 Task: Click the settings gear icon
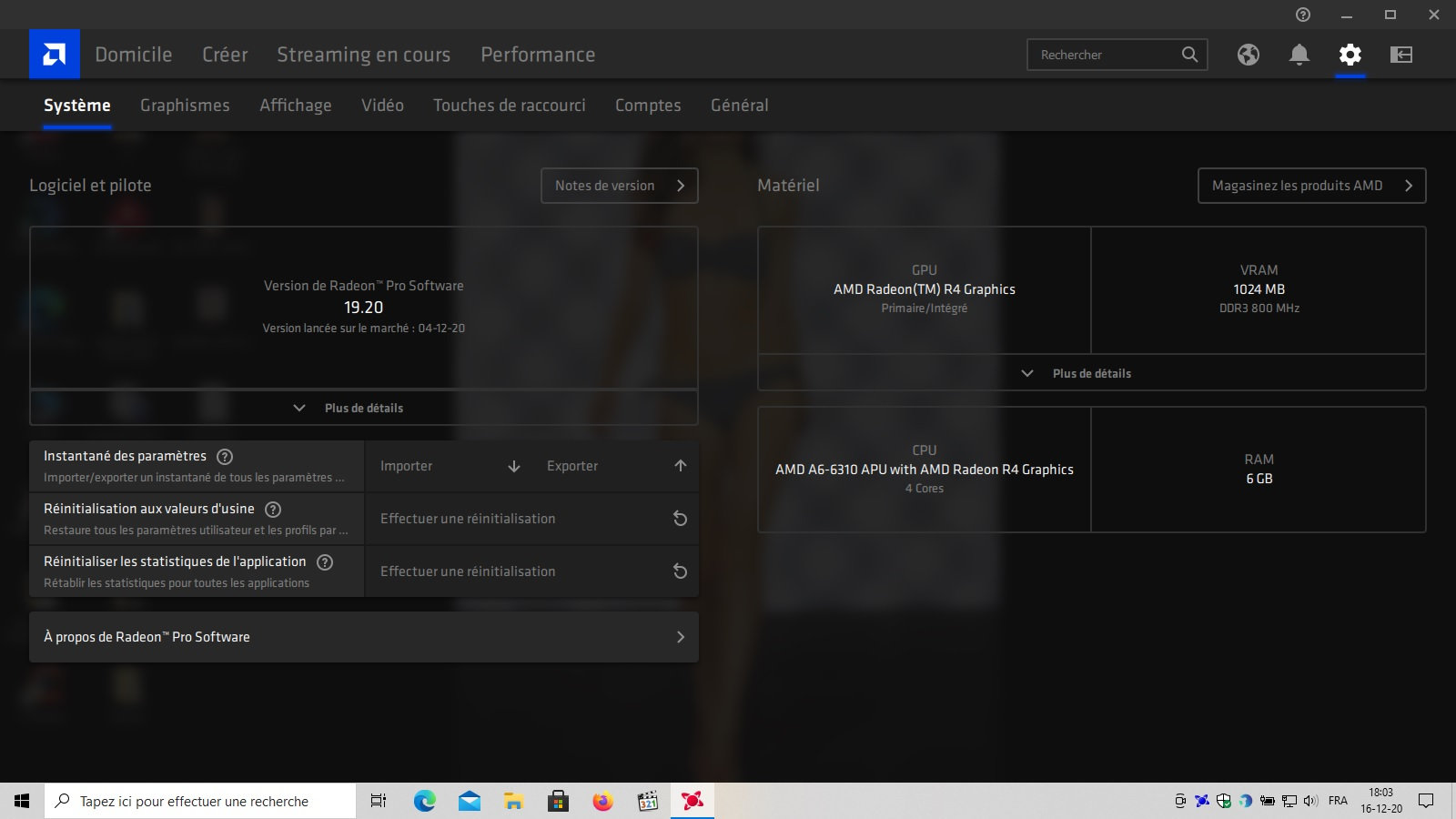[1350, 55]
